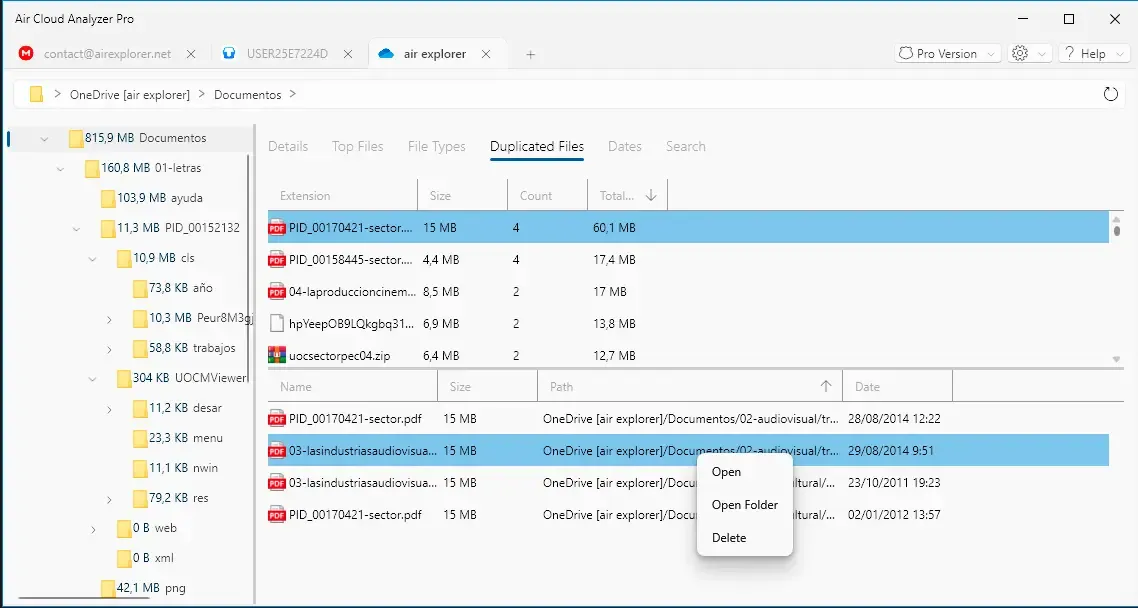
Task: Click PDF icon of file dated 23/10/2011
Action: (277, 482)
